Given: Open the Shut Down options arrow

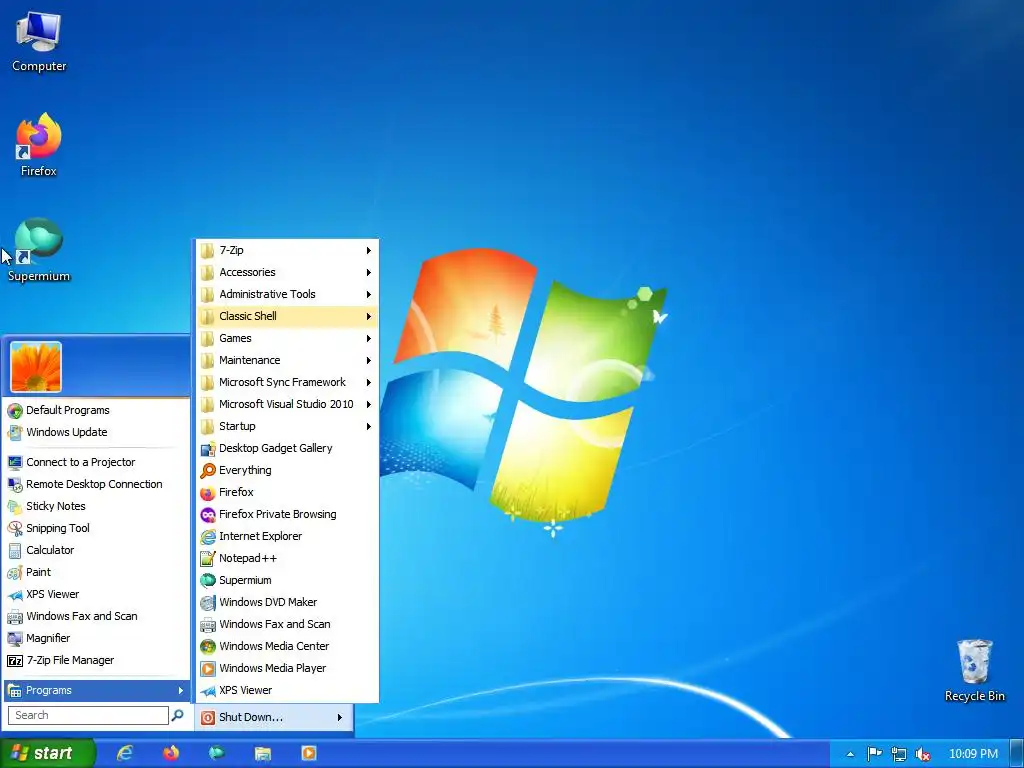Looking at the screenshot, I should tap(340, 718).
